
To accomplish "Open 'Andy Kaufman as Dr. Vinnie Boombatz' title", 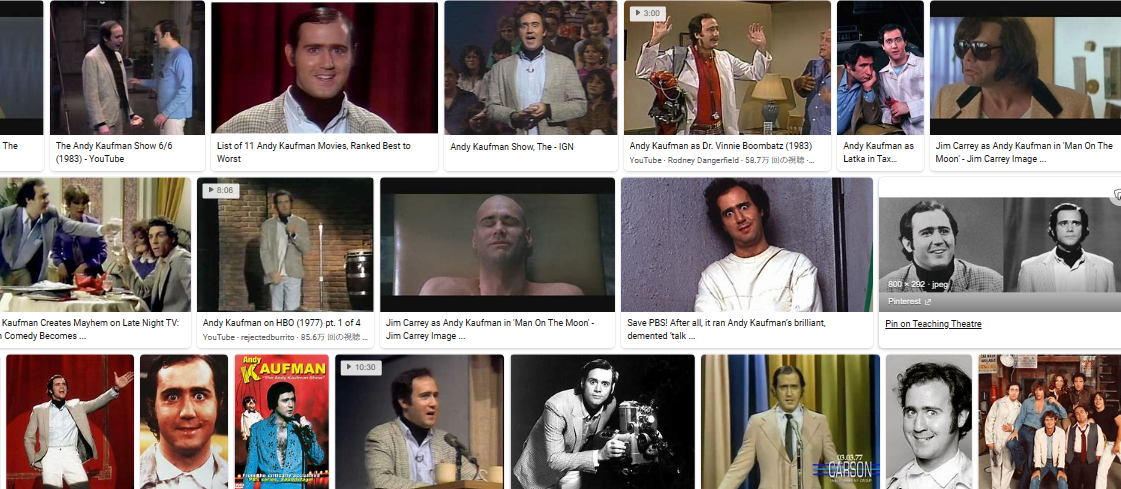I will (x=720, y=146).
